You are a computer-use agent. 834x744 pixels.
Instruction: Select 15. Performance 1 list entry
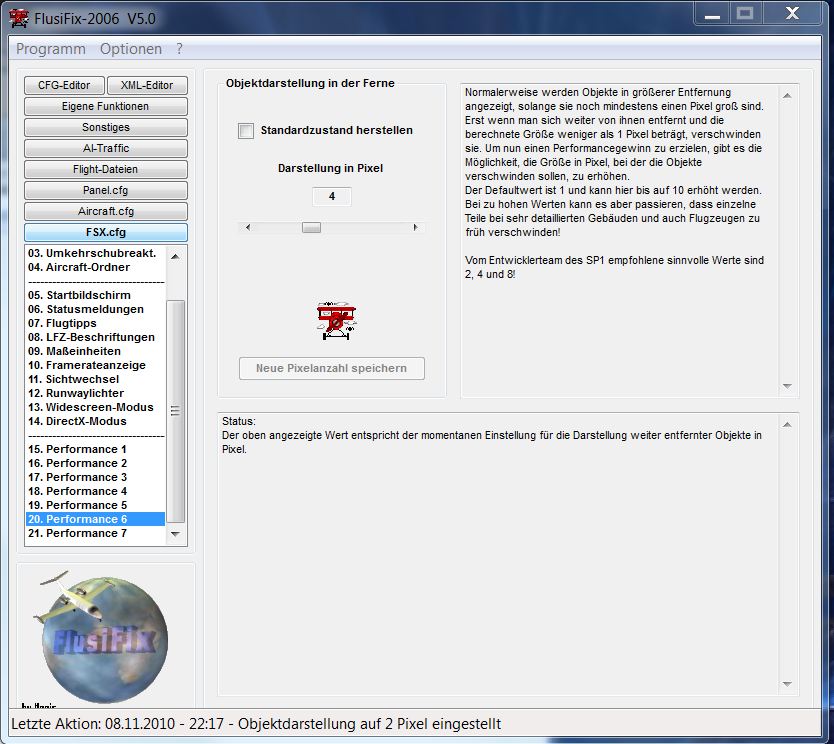point(95,449)
